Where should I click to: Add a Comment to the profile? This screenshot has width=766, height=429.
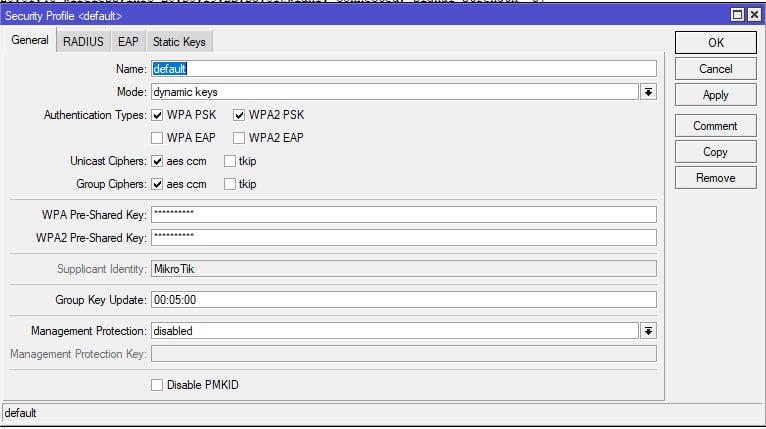[x=716, y=126]
